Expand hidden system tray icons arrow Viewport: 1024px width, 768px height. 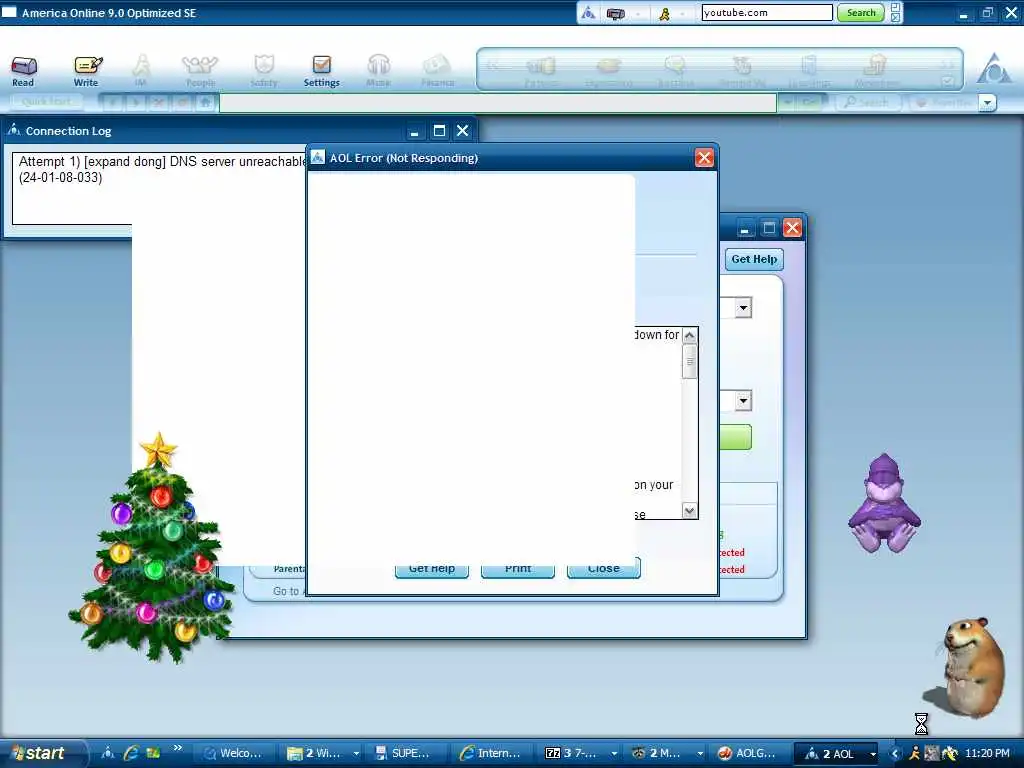click(895, 754)
